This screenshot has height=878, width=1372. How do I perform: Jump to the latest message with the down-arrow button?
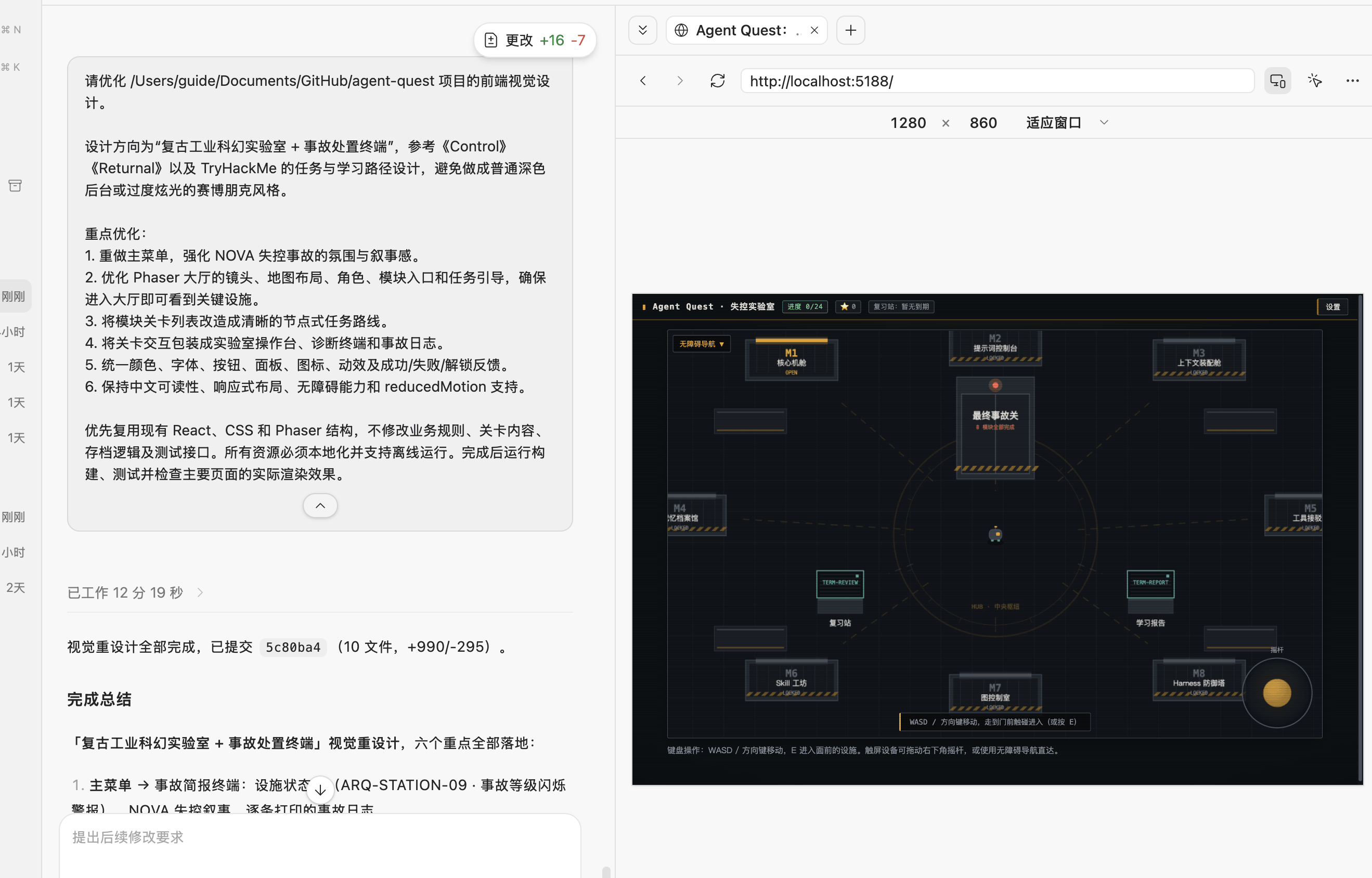click(x=320, y=790)
